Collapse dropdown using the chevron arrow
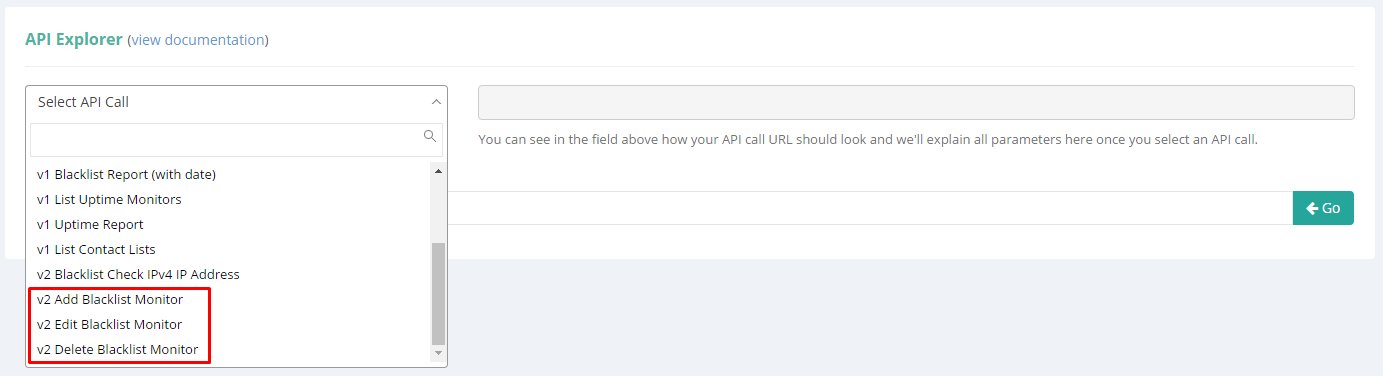The width and height of the screenshot is (1383, 376). [x=435, y=102]
